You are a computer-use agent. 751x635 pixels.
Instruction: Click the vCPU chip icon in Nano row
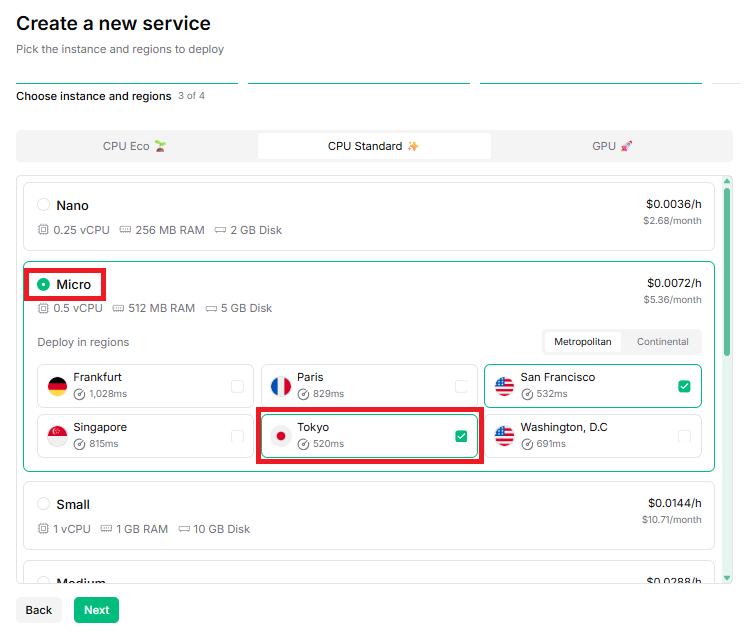tap(43, 230)
